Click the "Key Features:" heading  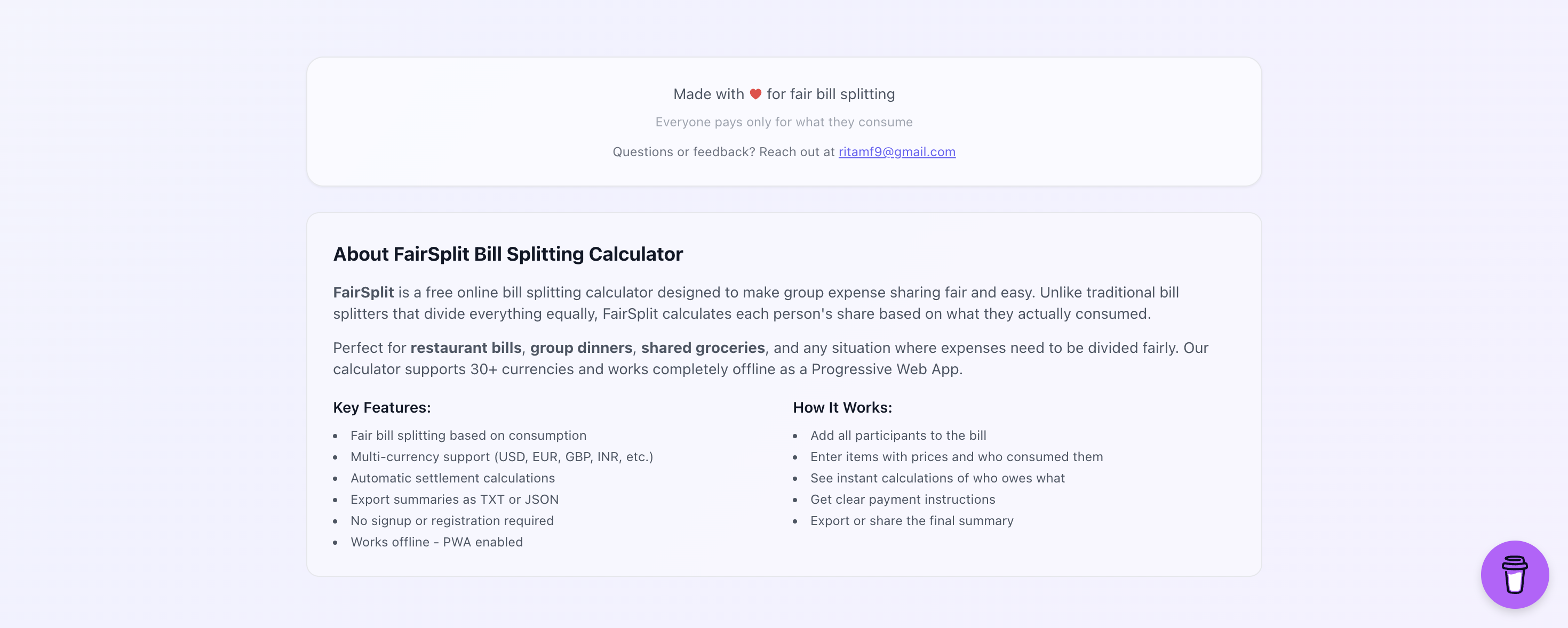[381, 407]
